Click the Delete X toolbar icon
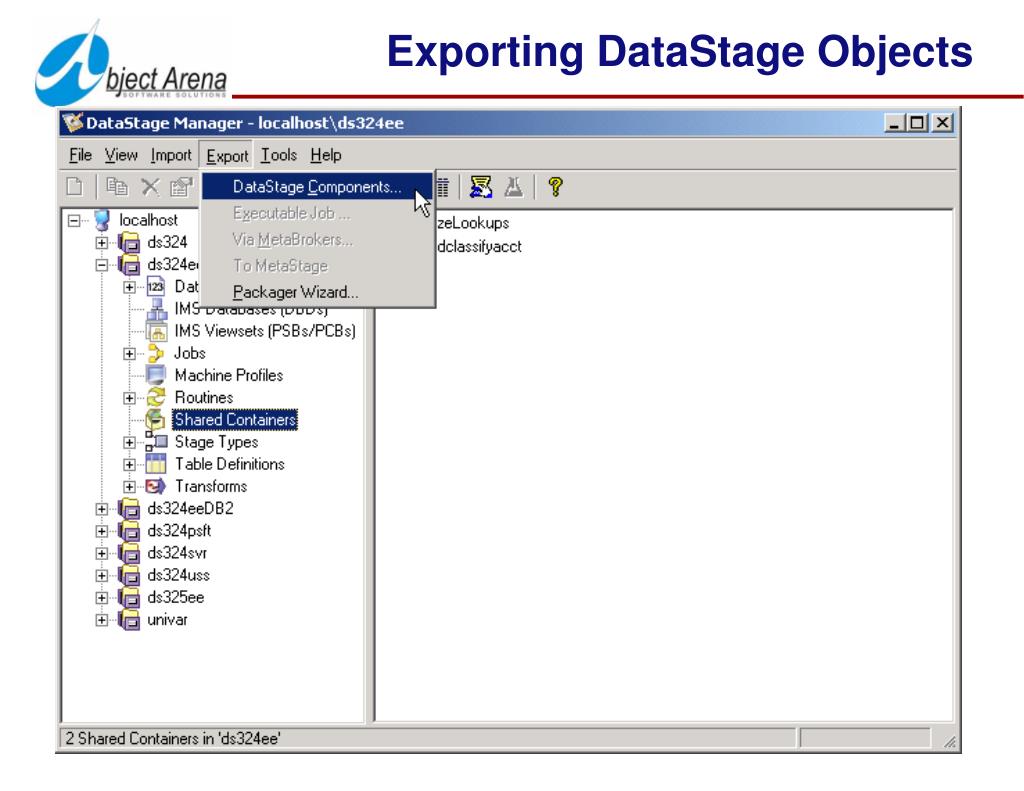This screenshot has height=791, width=1024. [x=150, y=187]
